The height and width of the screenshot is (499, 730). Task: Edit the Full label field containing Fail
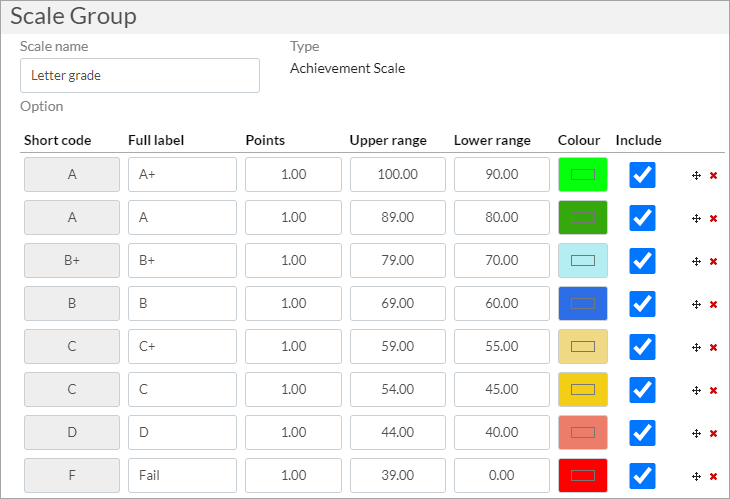tap(182, 476)
